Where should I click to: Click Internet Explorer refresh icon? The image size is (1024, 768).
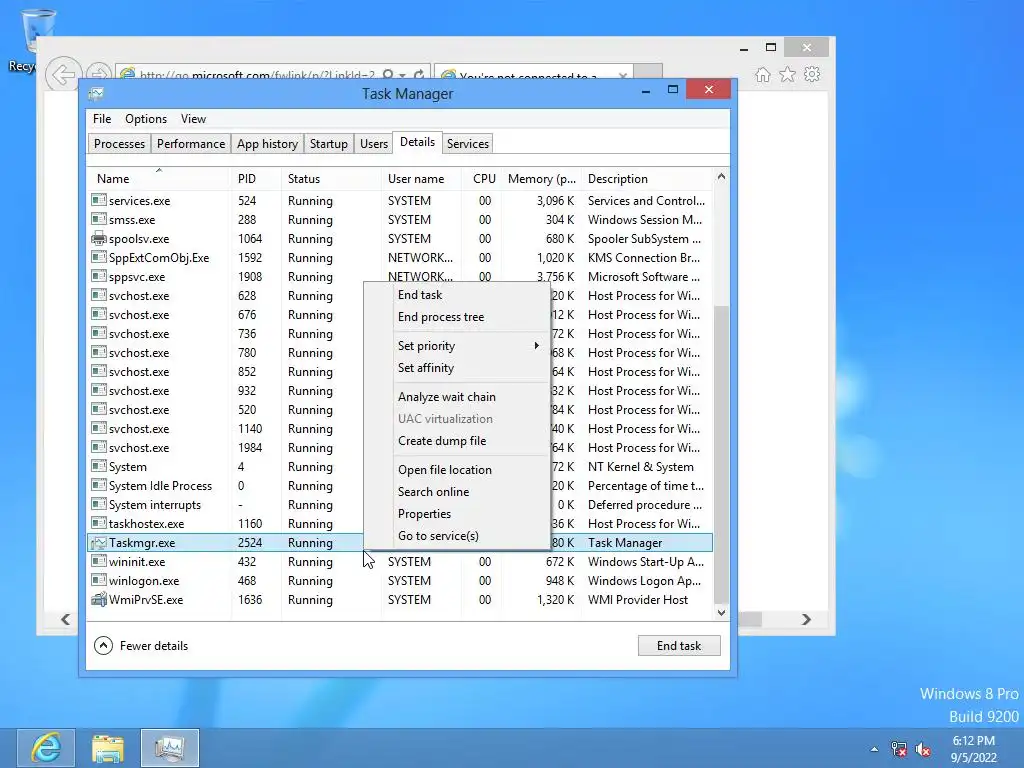[419, 75]
